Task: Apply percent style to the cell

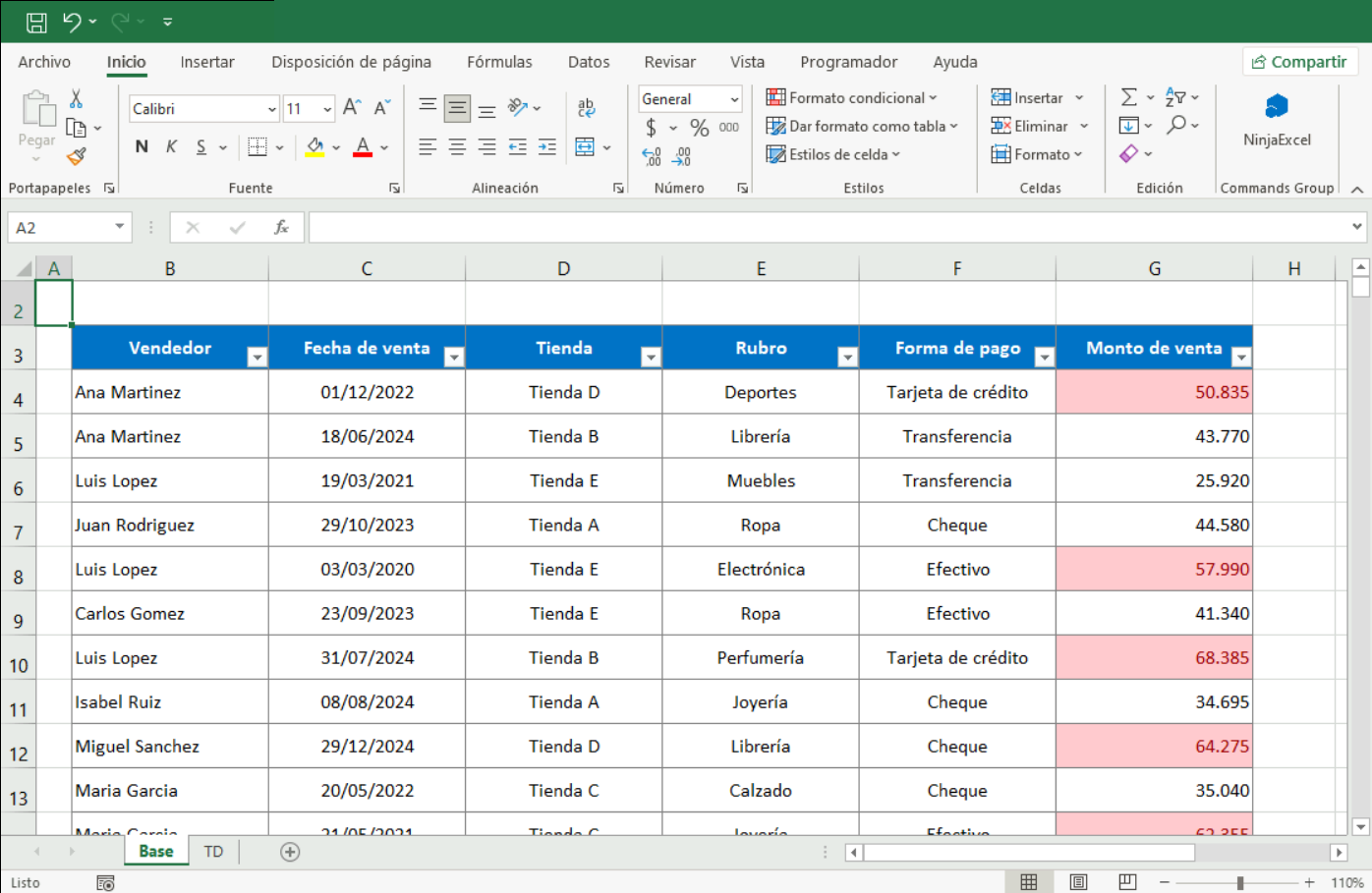Action: [699, 128]
